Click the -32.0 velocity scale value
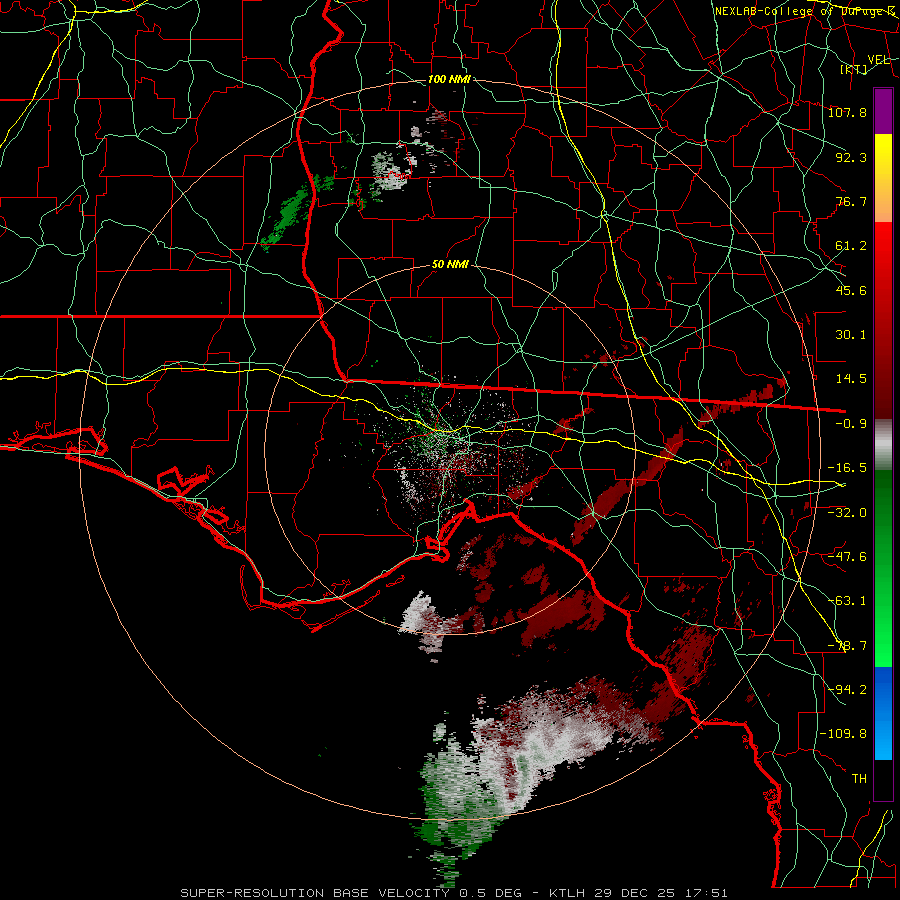 pos(847,512)
